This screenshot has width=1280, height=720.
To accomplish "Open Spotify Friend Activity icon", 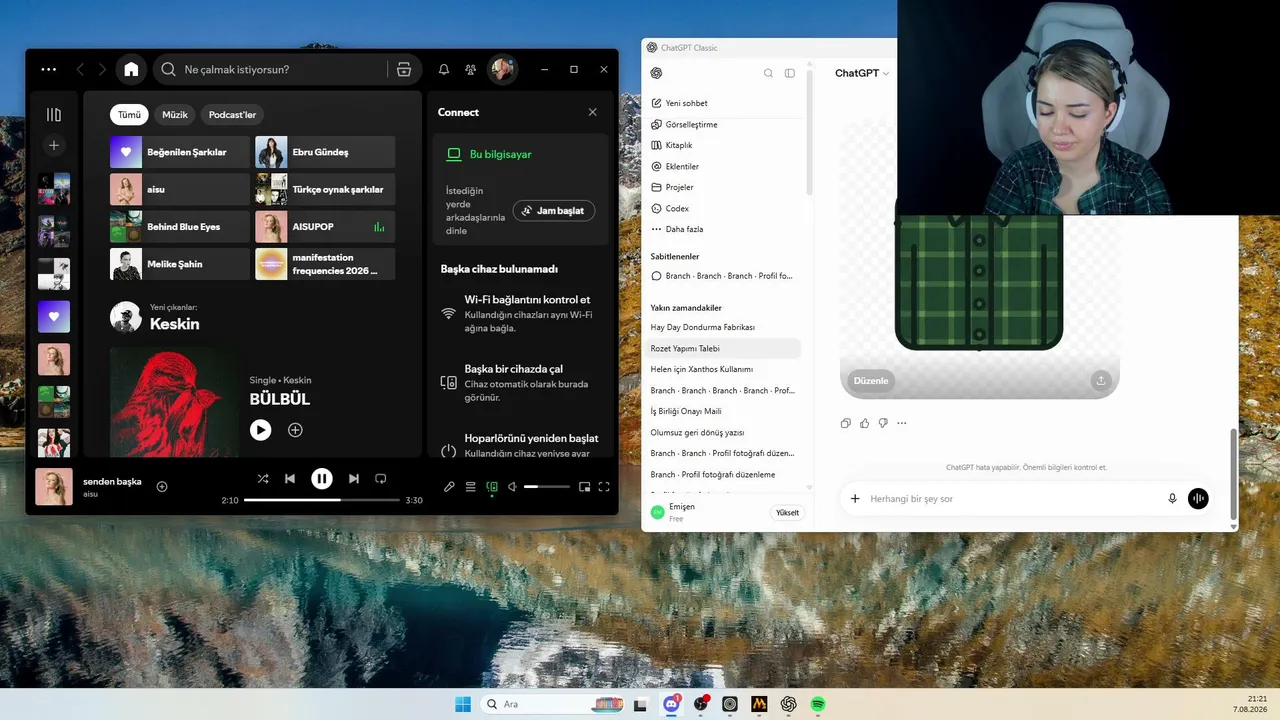I will coord(471,70).
